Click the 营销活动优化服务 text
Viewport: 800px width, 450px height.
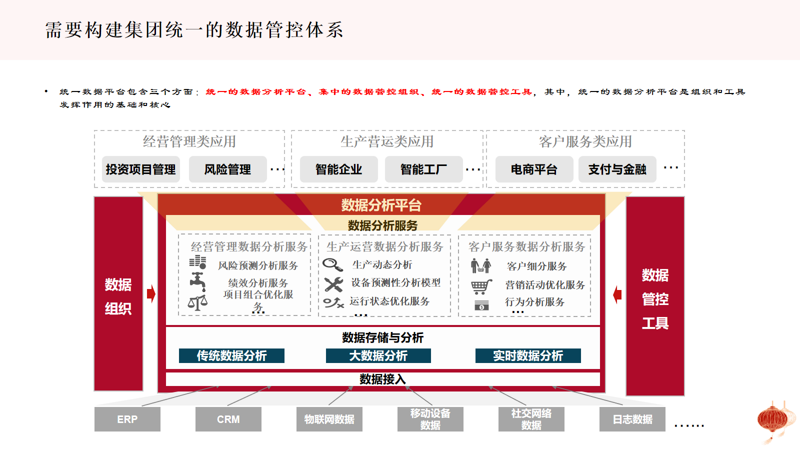click(x=545, y=285)
